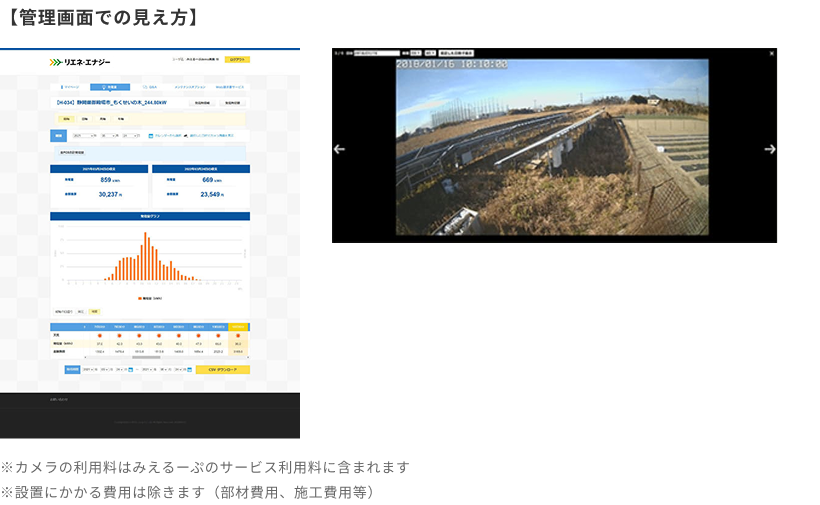Click the first sun weather icon in table

(101, 336)
